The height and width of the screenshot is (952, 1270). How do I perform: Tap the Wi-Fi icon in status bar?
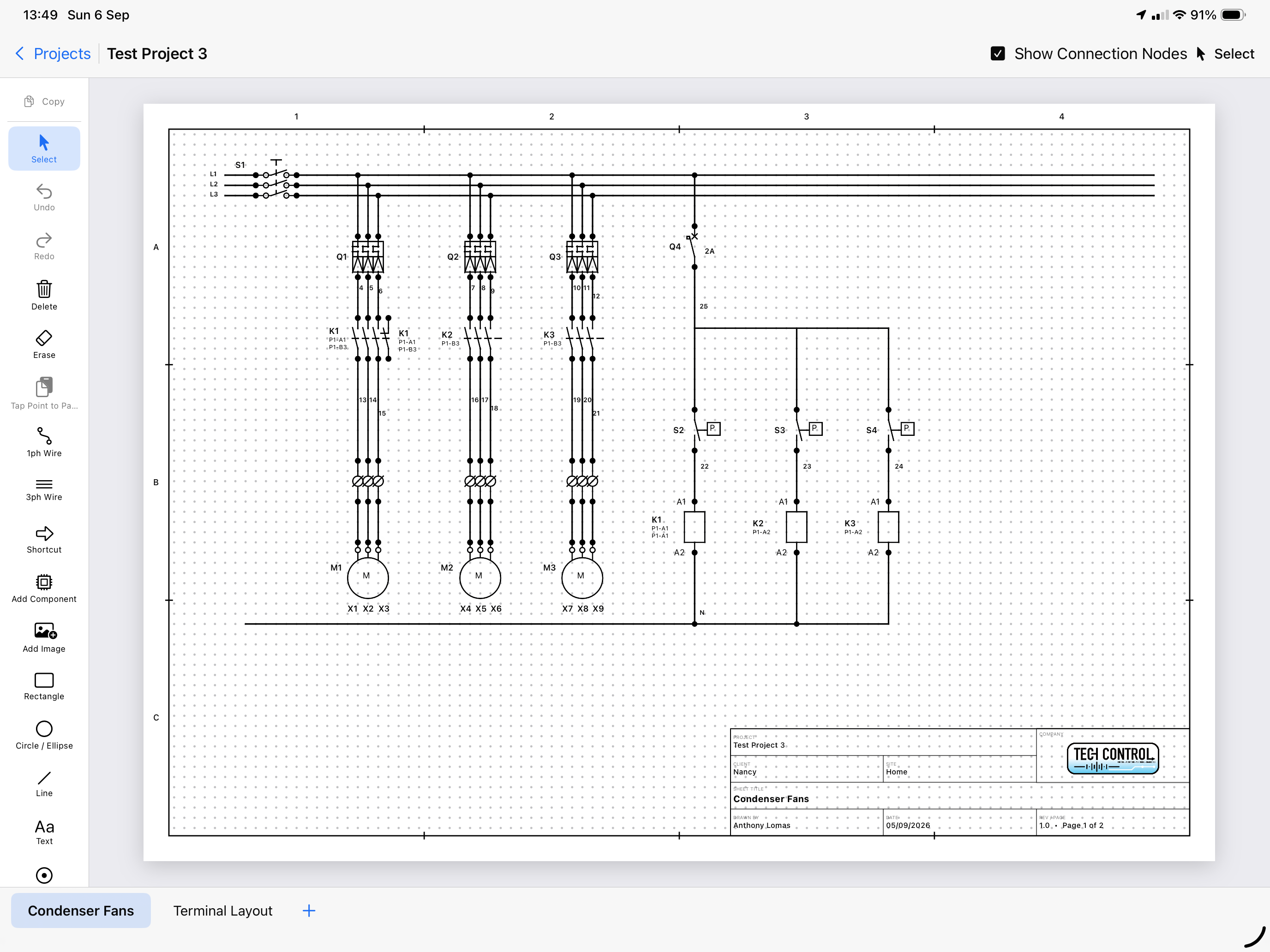(x=1179, y=15)
